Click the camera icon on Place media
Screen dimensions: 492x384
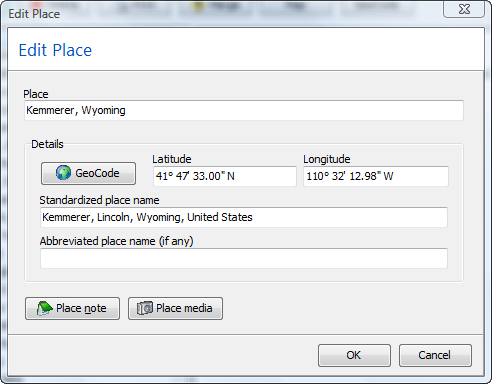(x=145, y=308)
